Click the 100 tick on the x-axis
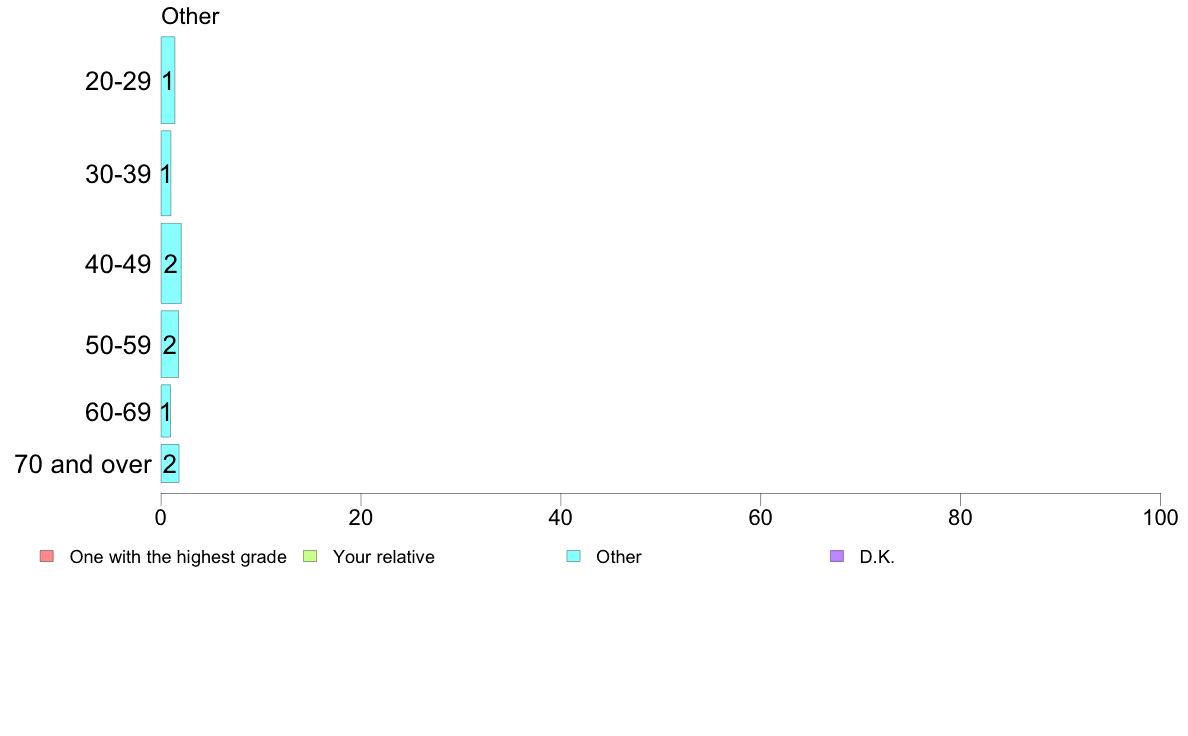Image resolution: width=1188 pixels, height=736 pixels. tap(1160, 518)
